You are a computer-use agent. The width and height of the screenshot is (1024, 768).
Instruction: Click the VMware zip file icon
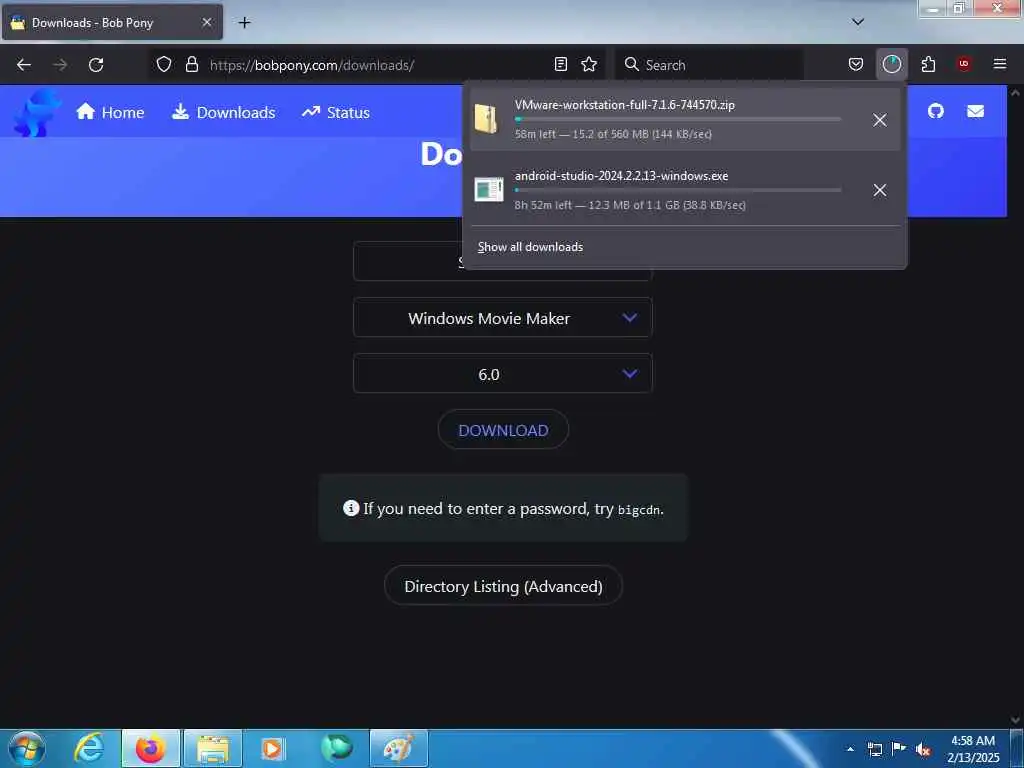coord(487,119)
